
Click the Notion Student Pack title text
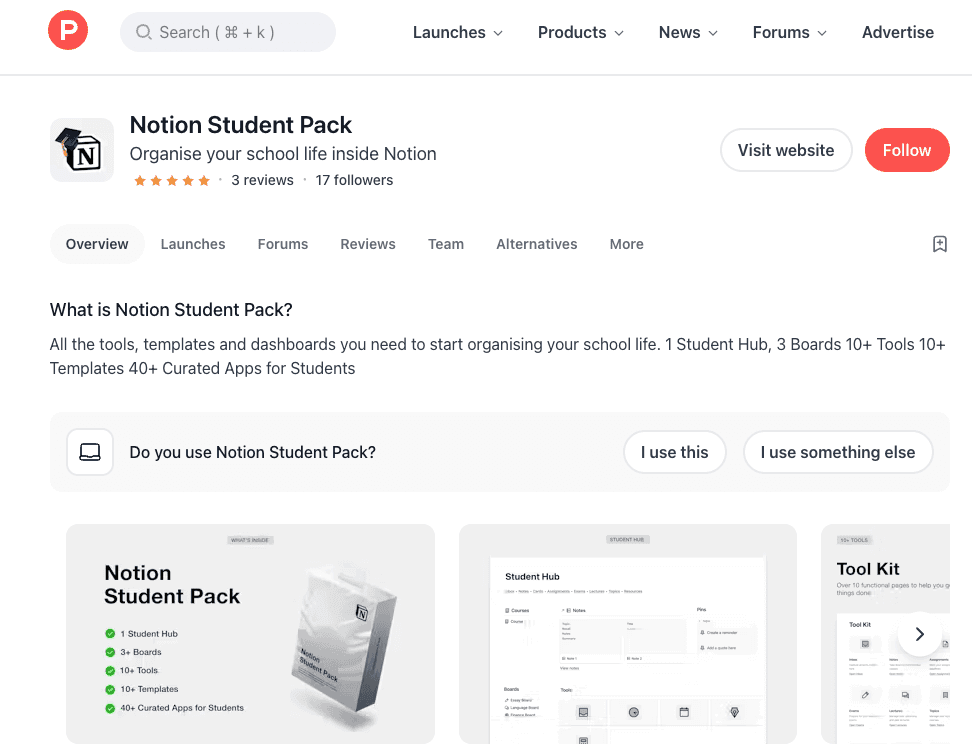[x=241, y=125]
